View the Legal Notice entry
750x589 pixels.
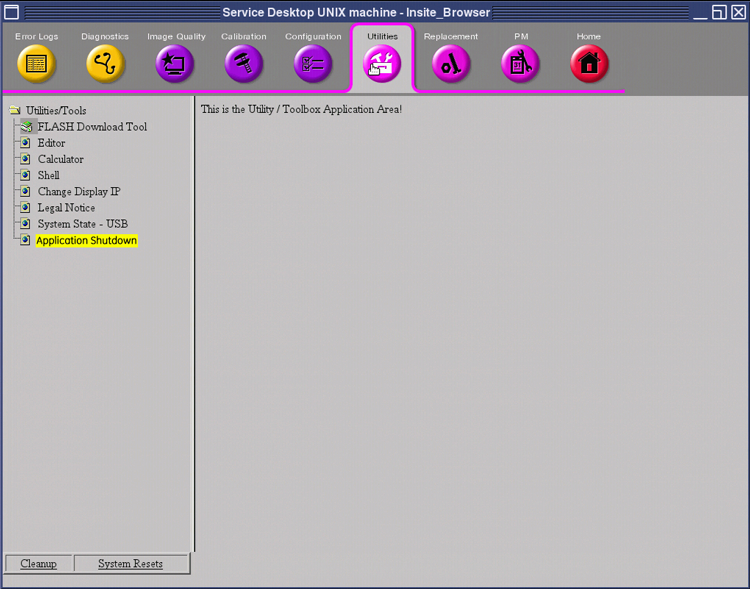(x=66, y=208)
